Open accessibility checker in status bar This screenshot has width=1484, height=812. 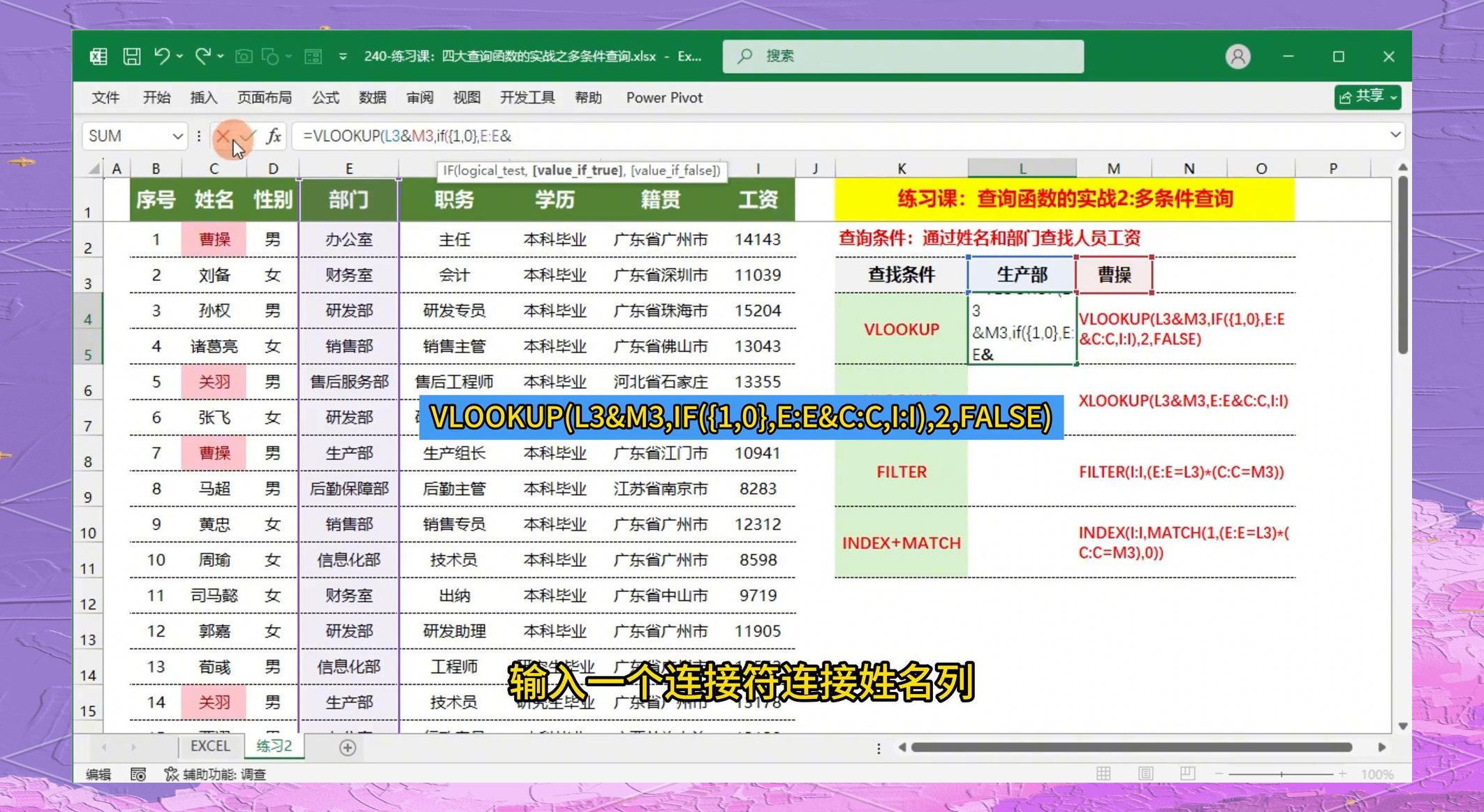point(215,774)
